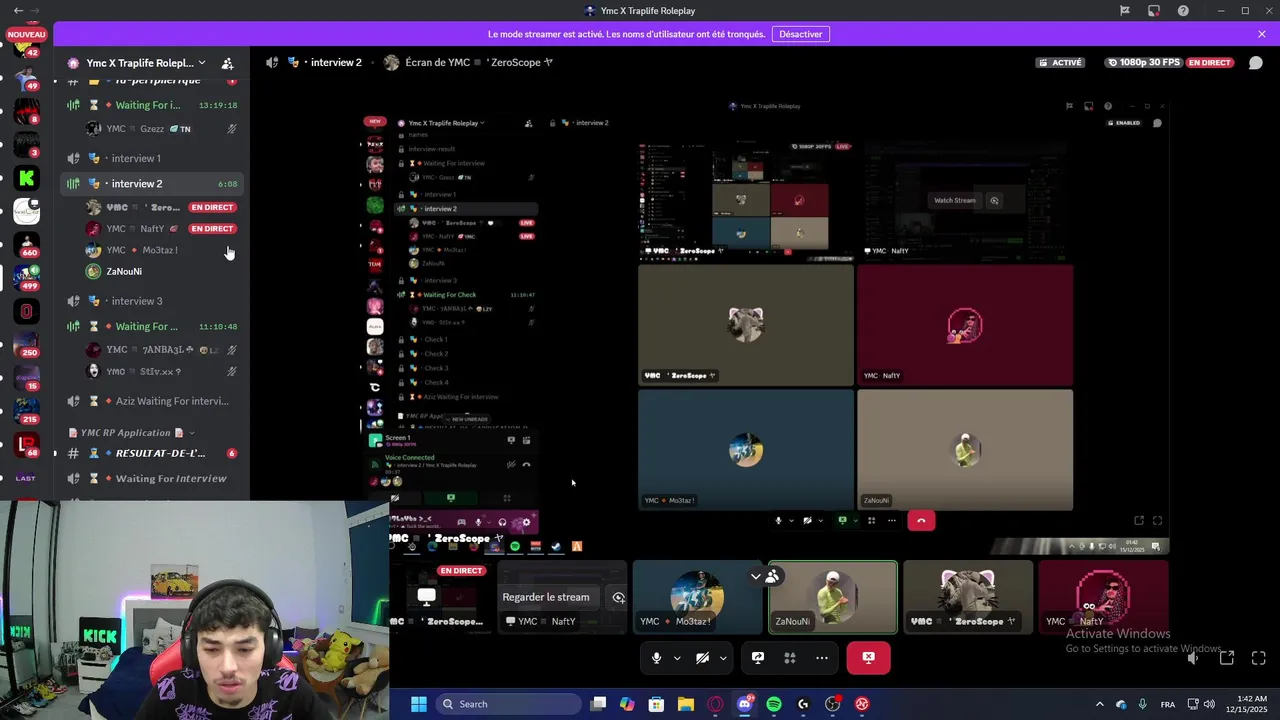Click ZeroScope user row in interview 2

160,207
